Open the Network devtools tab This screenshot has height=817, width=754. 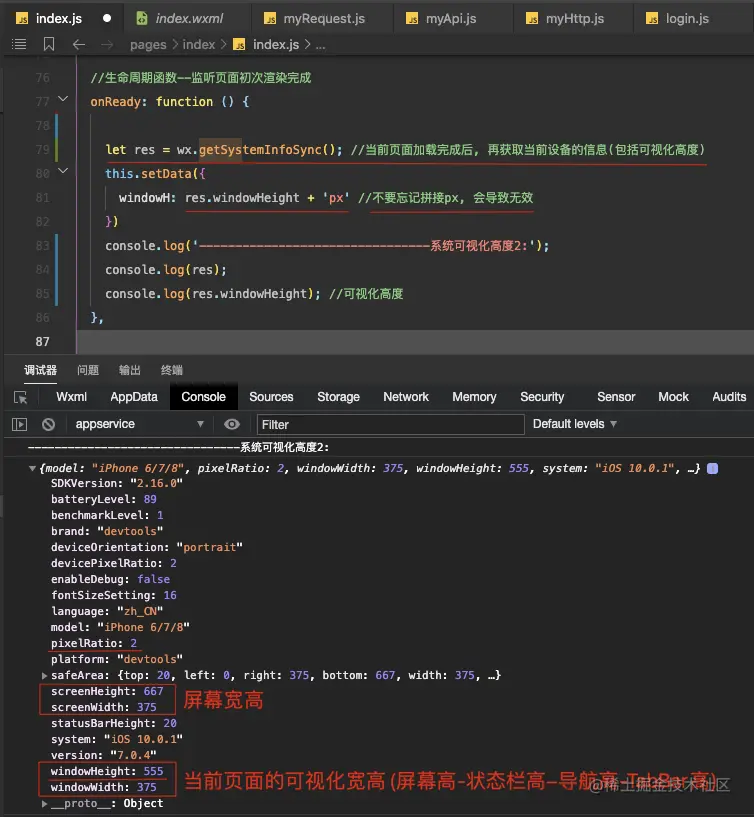click(x=406, y=397)
